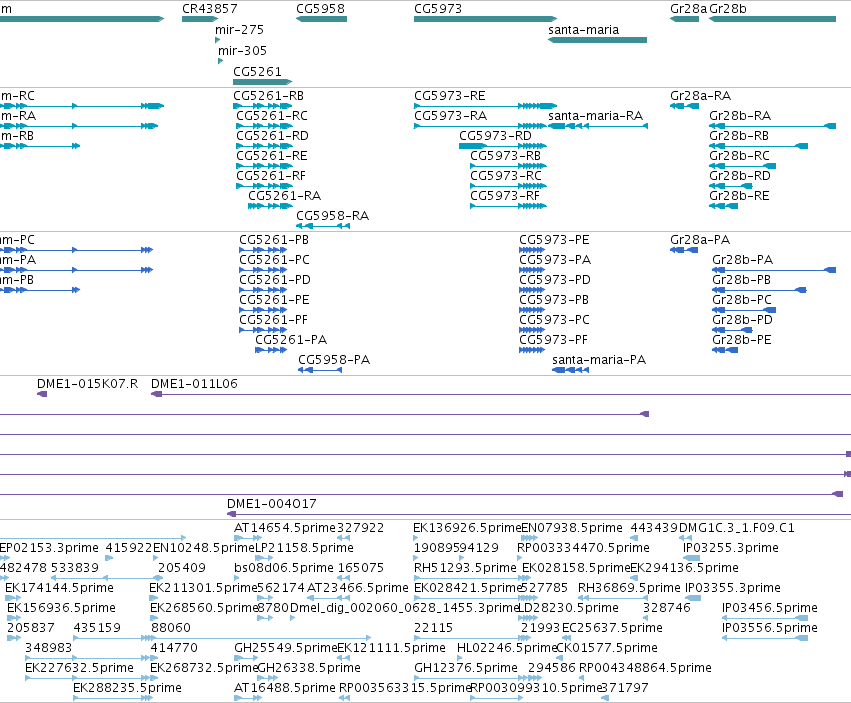Screen dimensions: 851x703
Task: Select EST EK136926.5prime
Action: coord(467,528)
